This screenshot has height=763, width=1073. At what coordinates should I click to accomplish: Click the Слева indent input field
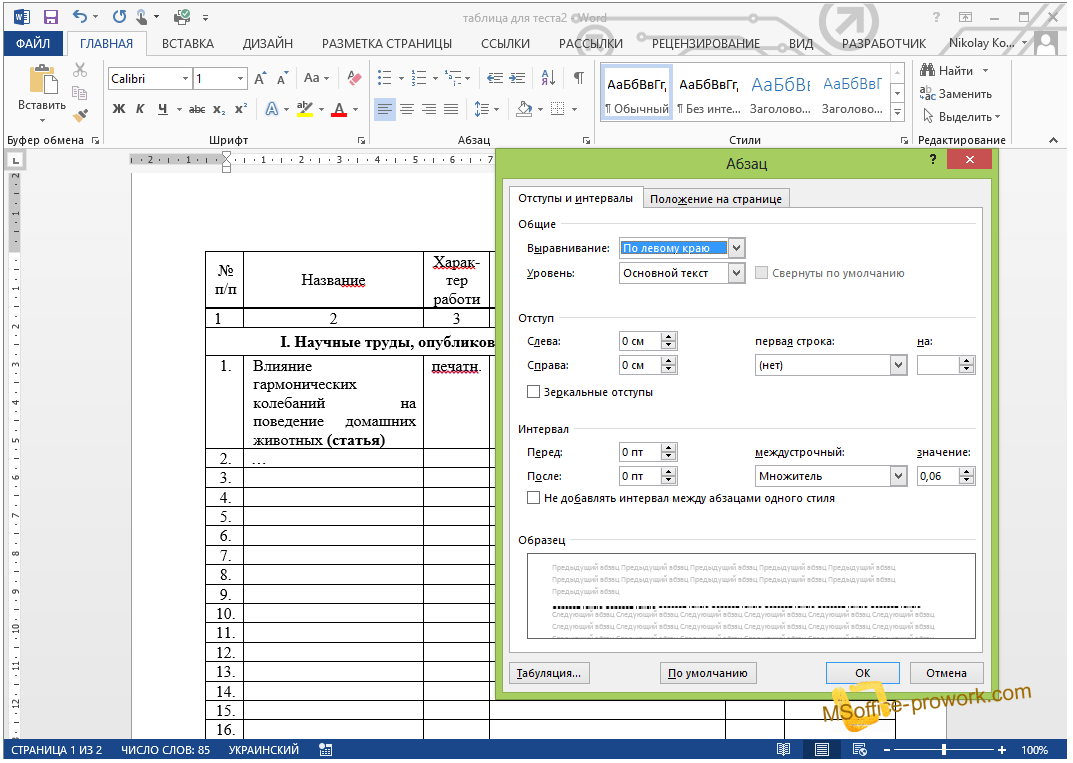pos(639,341)
